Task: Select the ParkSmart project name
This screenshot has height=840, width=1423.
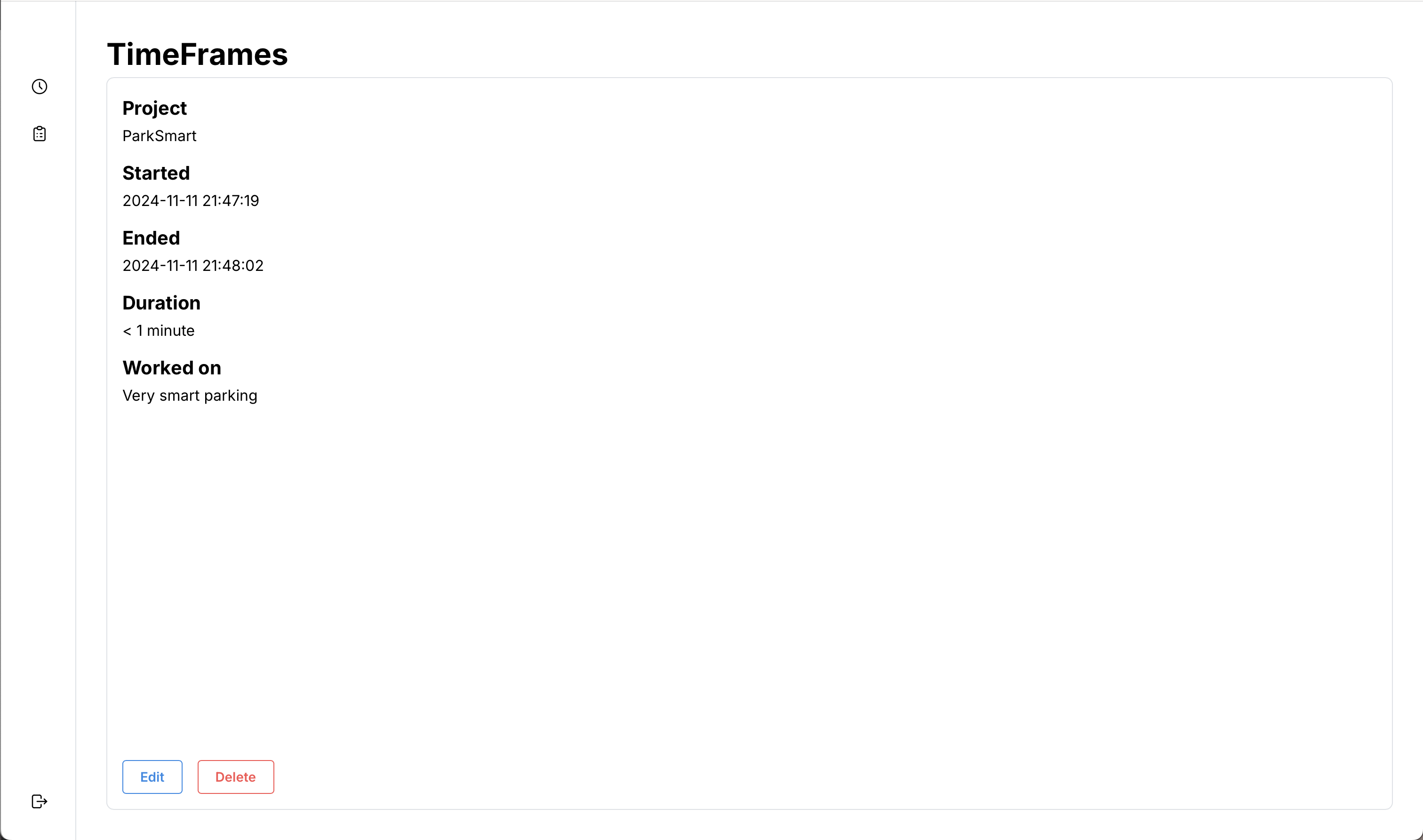Action: 159,136
